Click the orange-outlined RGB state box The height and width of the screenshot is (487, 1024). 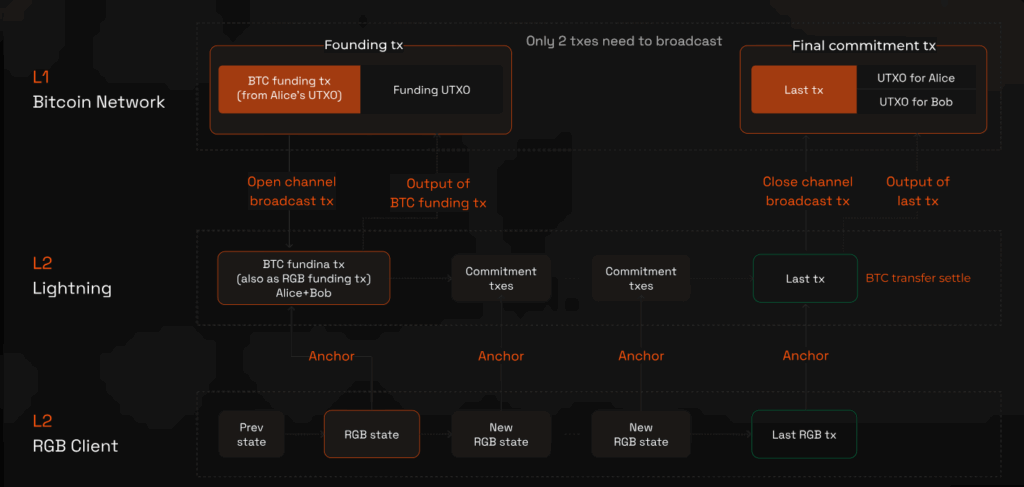(x=371, y=434)
